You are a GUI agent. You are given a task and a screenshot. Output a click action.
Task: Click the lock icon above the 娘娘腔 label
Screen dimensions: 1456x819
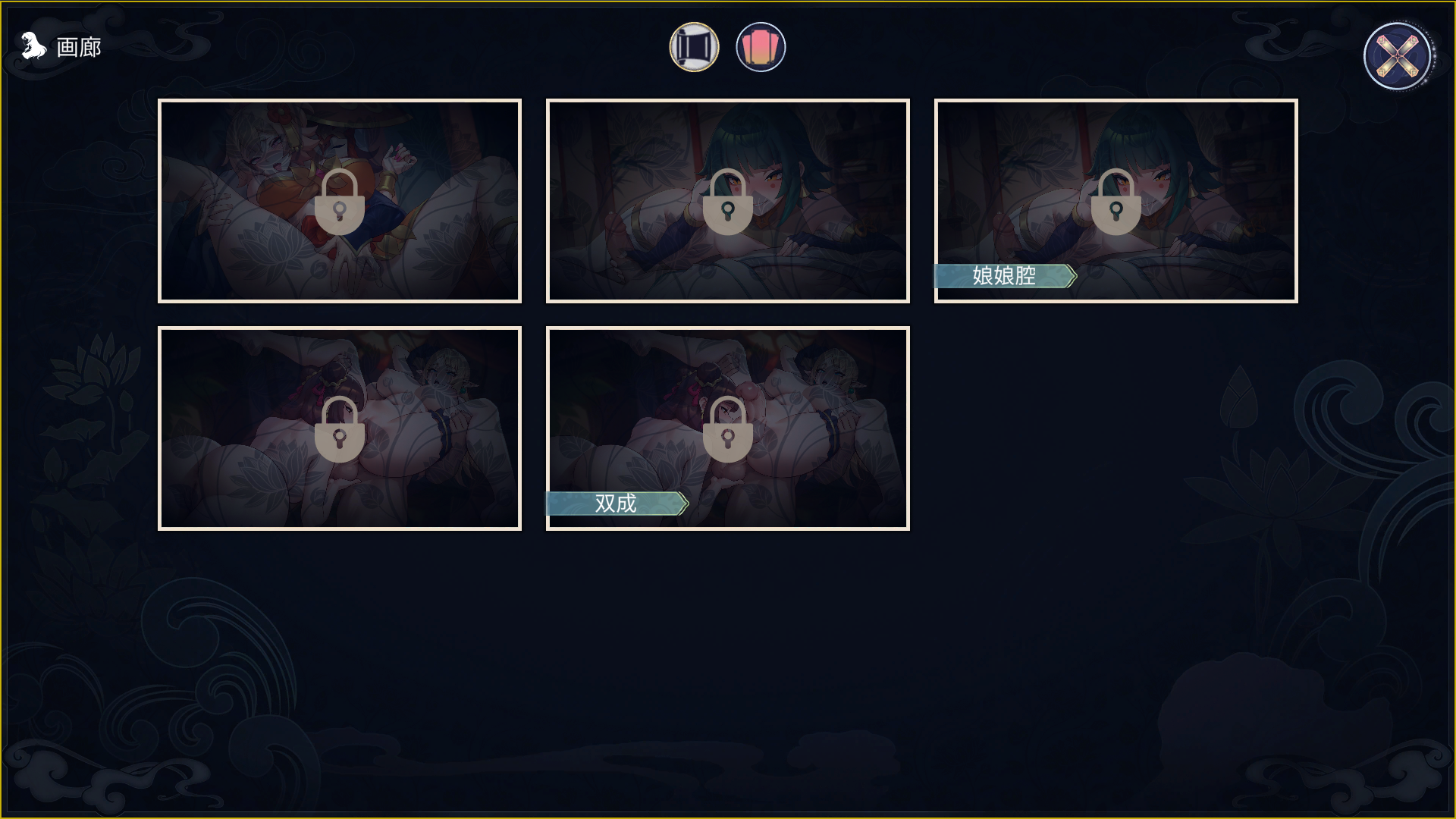pos(1116,202)
